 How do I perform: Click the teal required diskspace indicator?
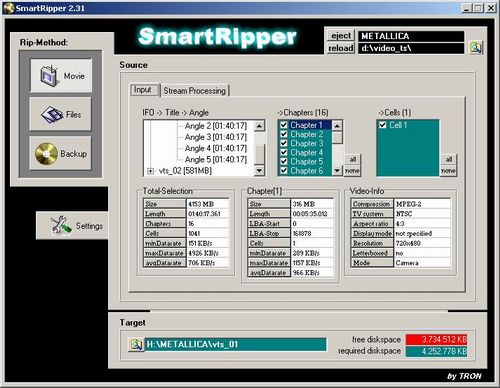point(436,351)
